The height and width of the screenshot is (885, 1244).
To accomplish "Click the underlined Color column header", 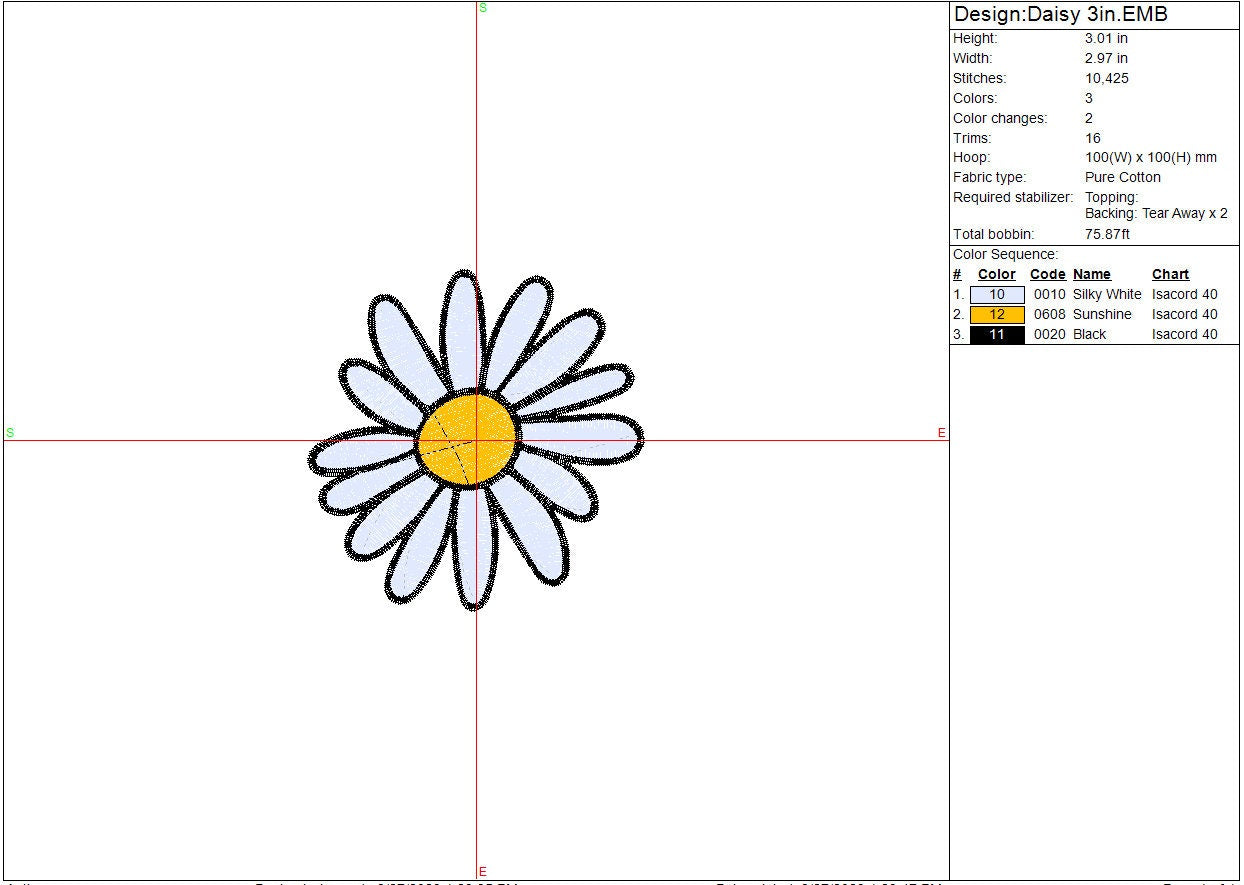I will [996, 275].
